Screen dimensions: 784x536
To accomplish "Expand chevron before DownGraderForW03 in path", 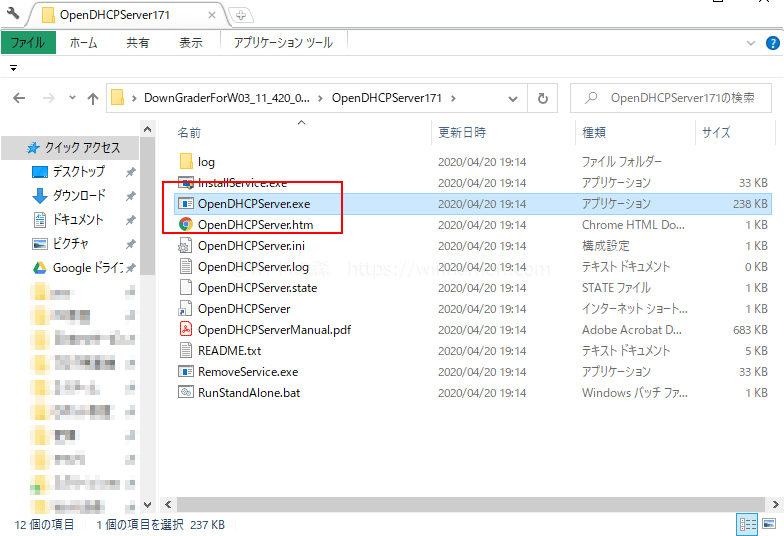I will pos(134,98).
